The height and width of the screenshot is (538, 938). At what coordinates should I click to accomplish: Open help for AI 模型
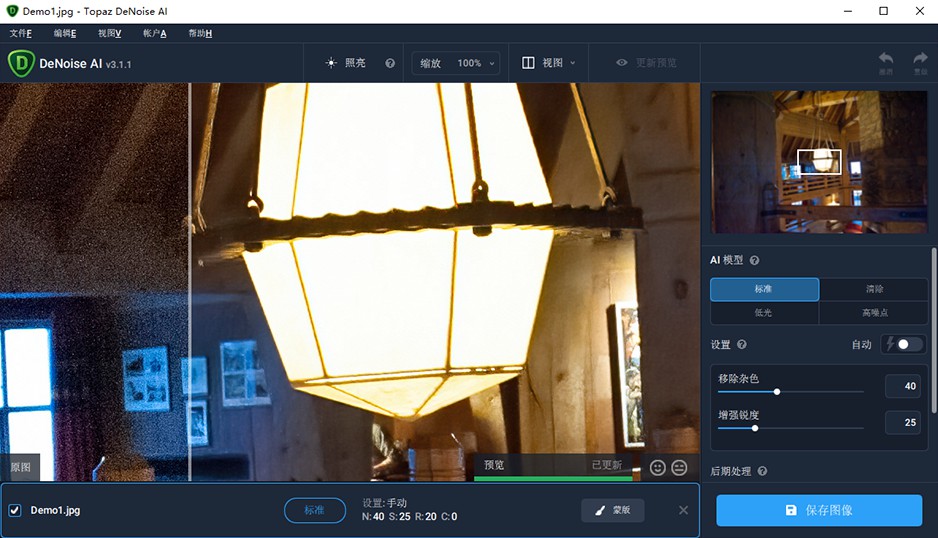pos(754,260)
